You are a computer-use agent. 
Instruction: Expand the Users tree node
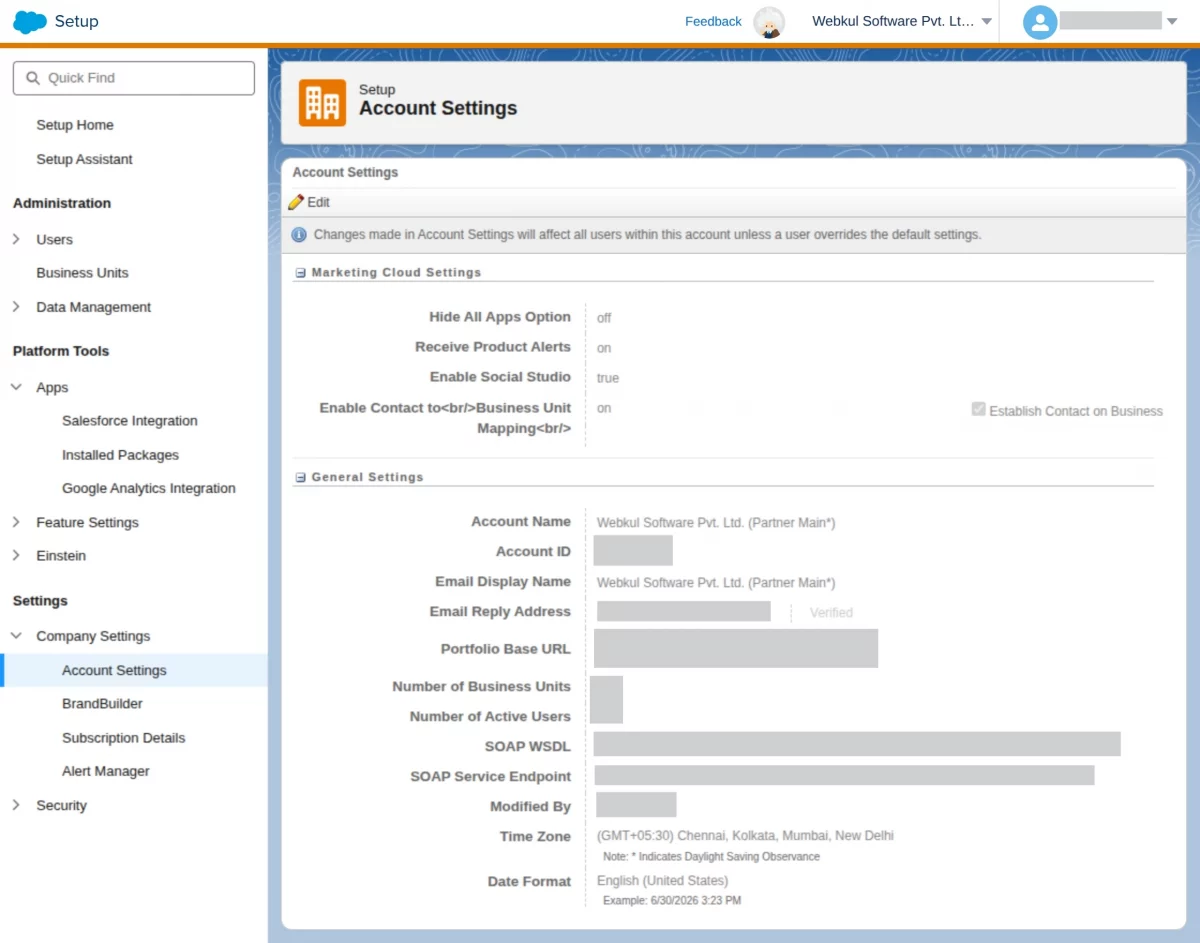pyautogui.click(x=16, y=240)
